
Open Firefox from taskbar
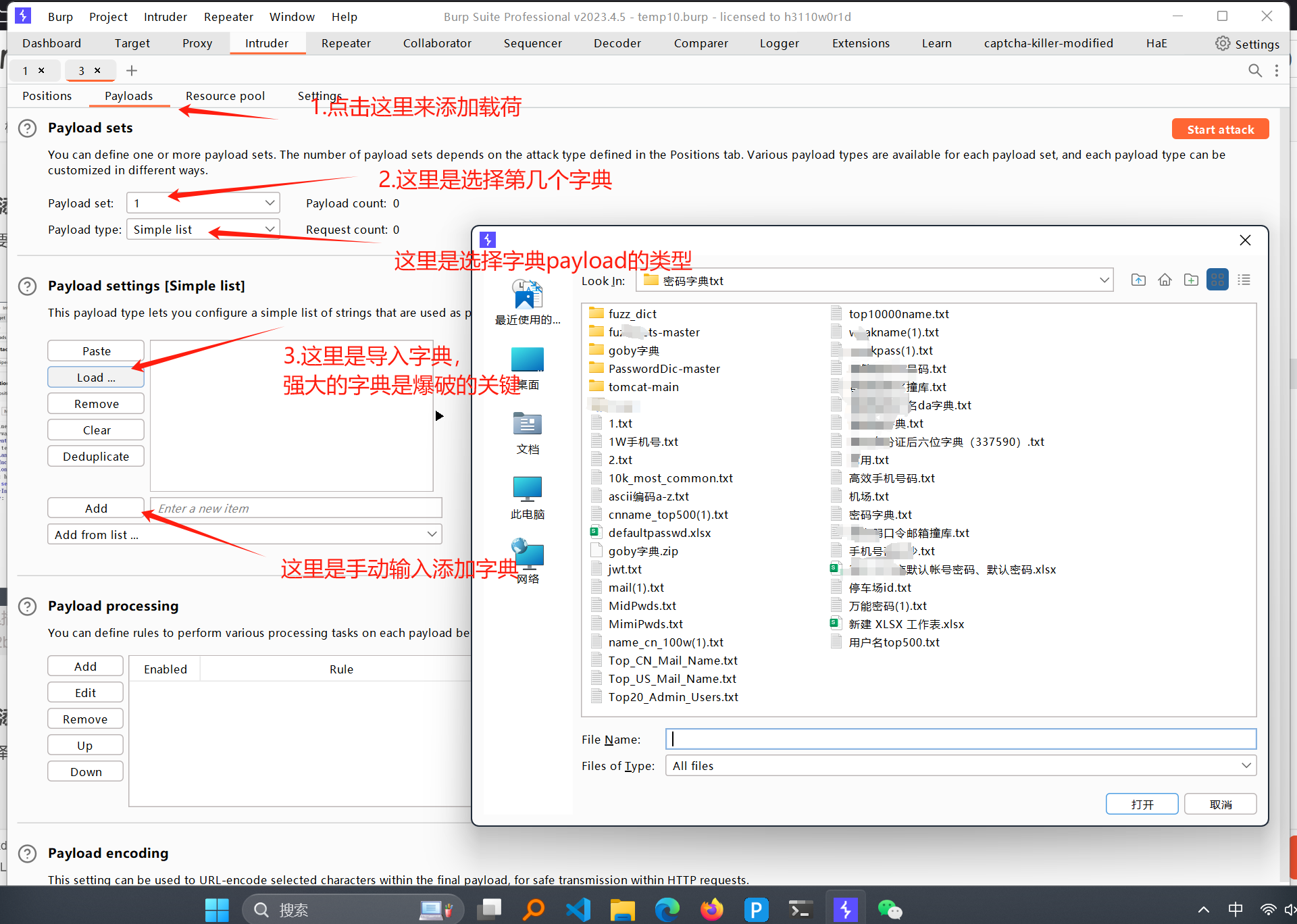(711, 910)
